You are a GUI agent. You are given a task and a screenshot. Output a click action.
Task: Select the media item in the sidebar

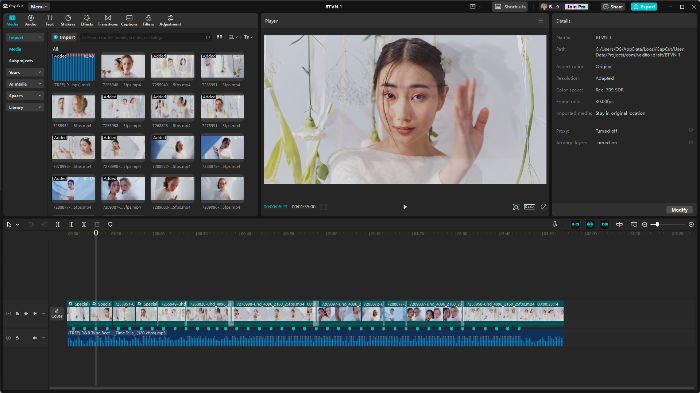(x=15, y=49)
